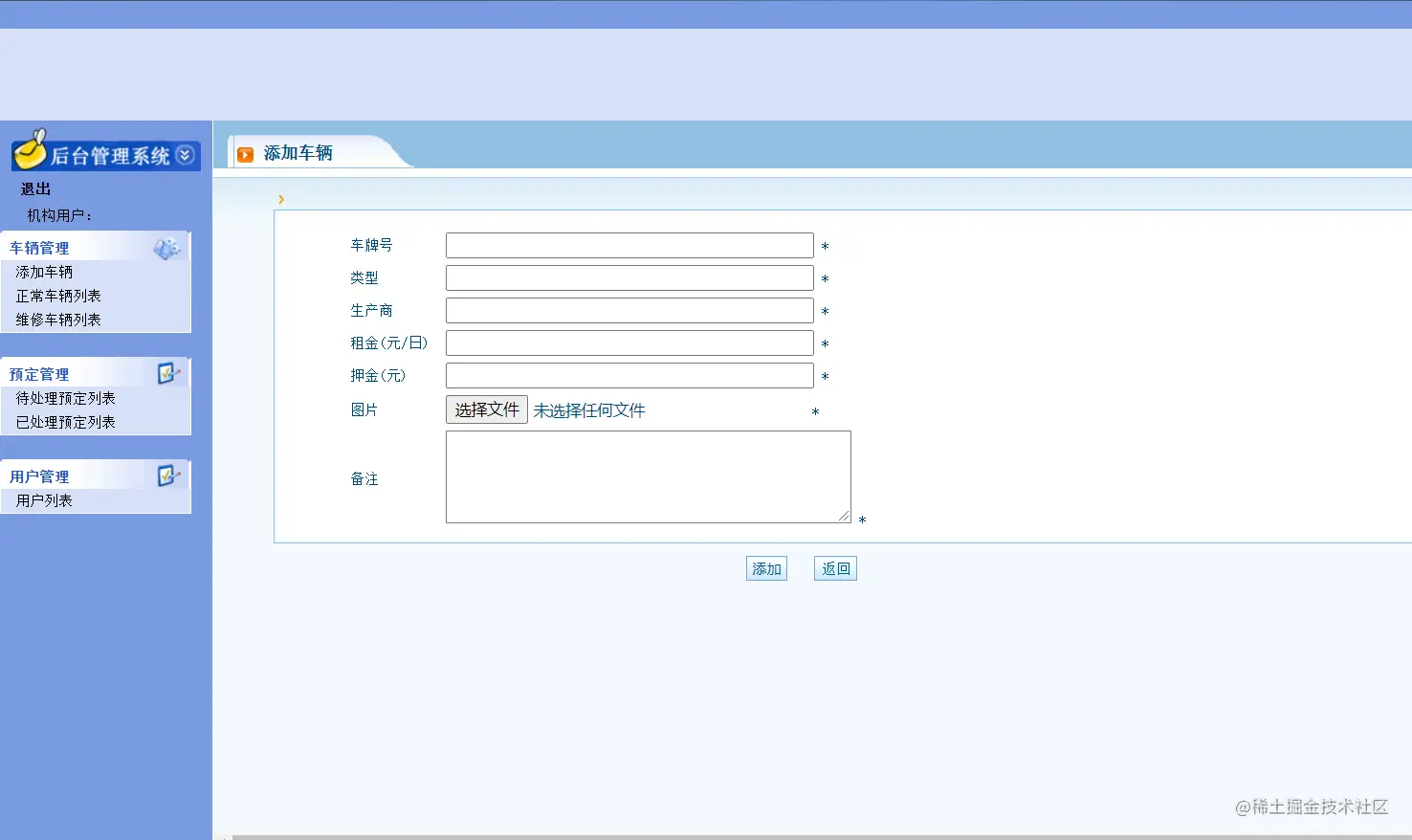The image size is (1412, 840).
Task: Click the 备注 textarea resize handle
Action: point(844,516)
